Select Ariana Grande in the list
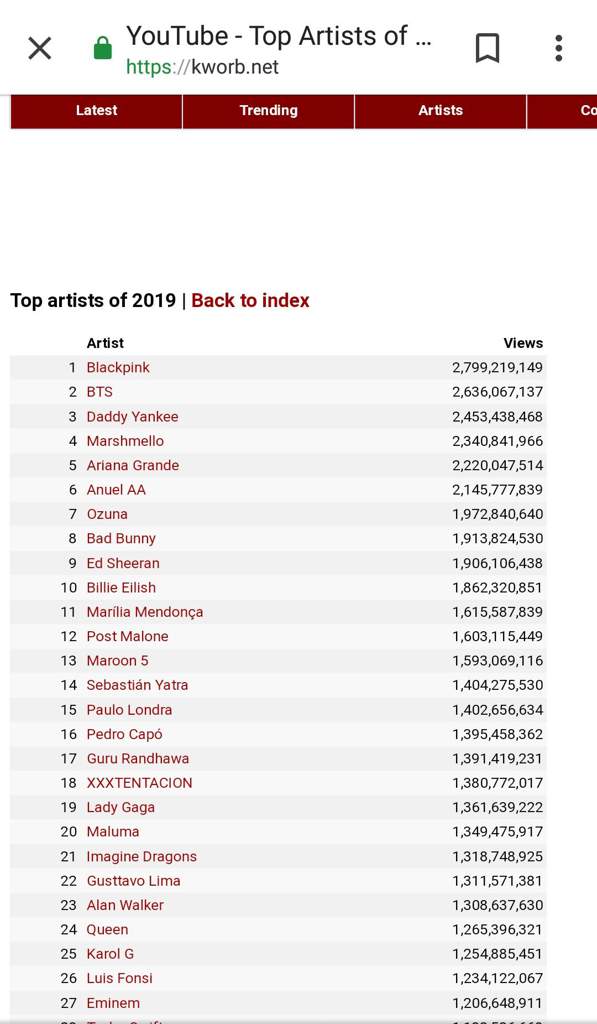Image resolution: width=597 pixels, height=1024 pixels. [x=133, y=466]
